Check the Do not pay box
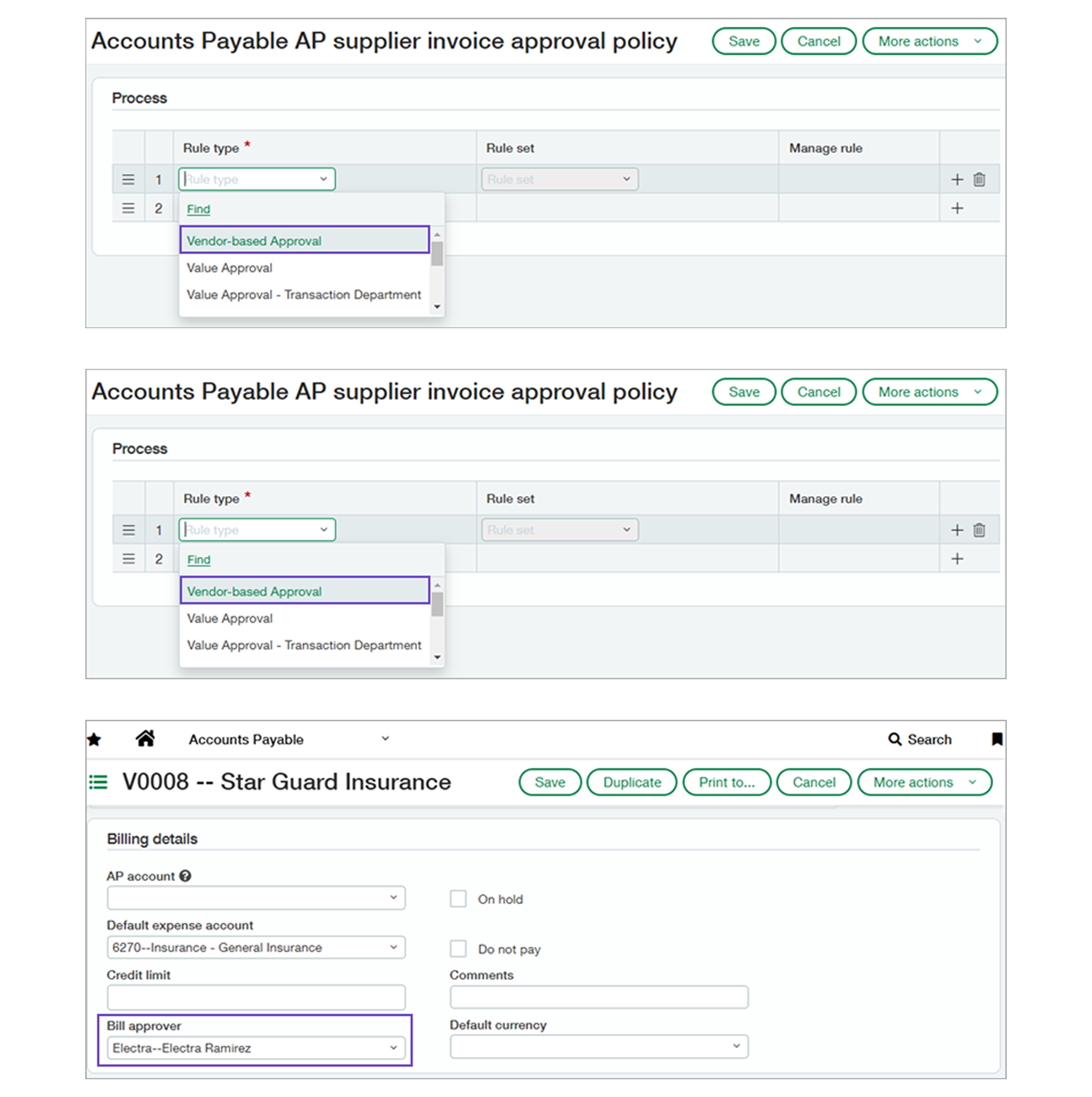The height and width of the screenshot is (1097, 1092). tap(458, 948)
